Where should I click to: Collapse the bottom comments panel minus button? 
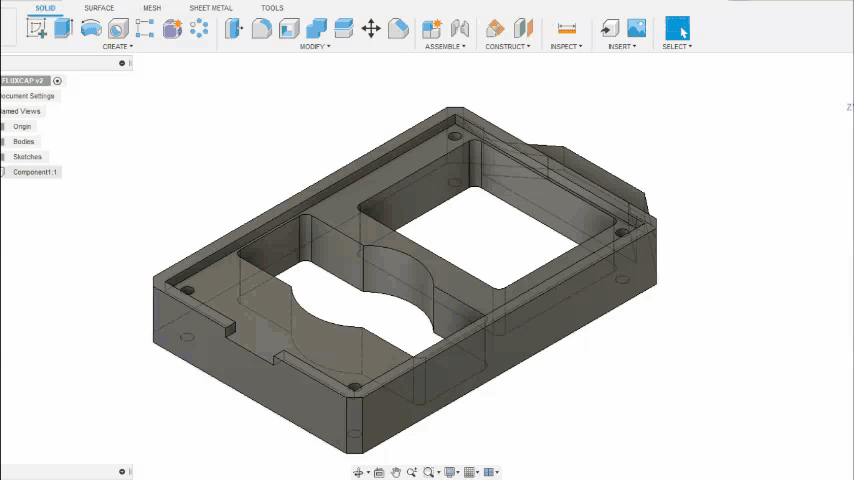coord(122,472)
